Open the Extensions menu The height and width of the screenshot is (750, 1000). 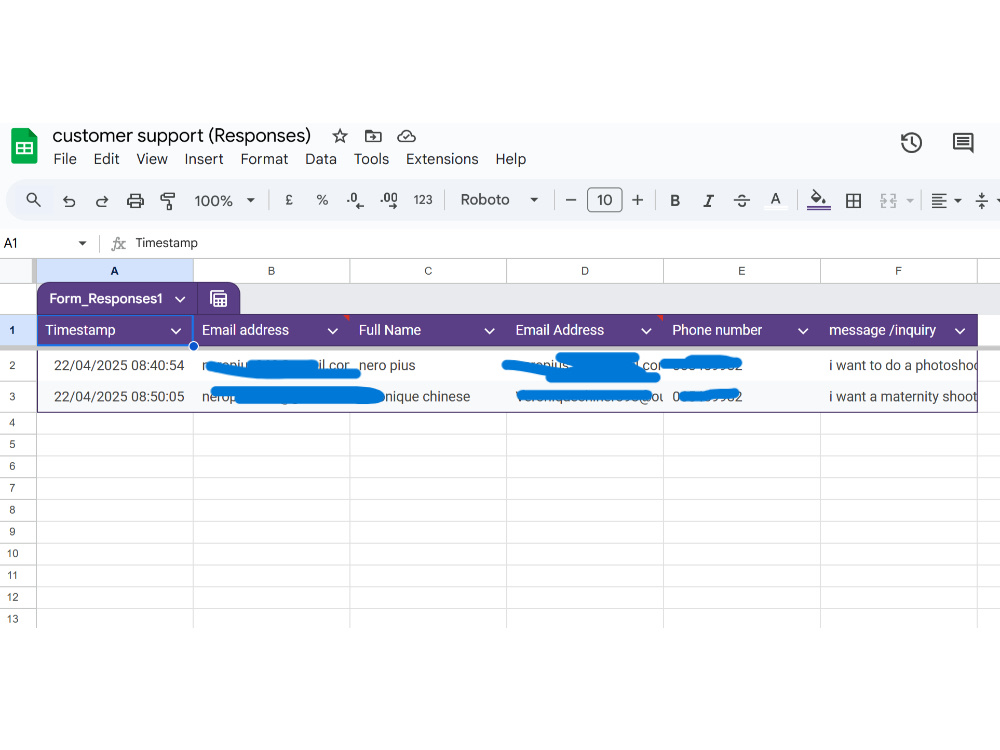tap(442, 159)
